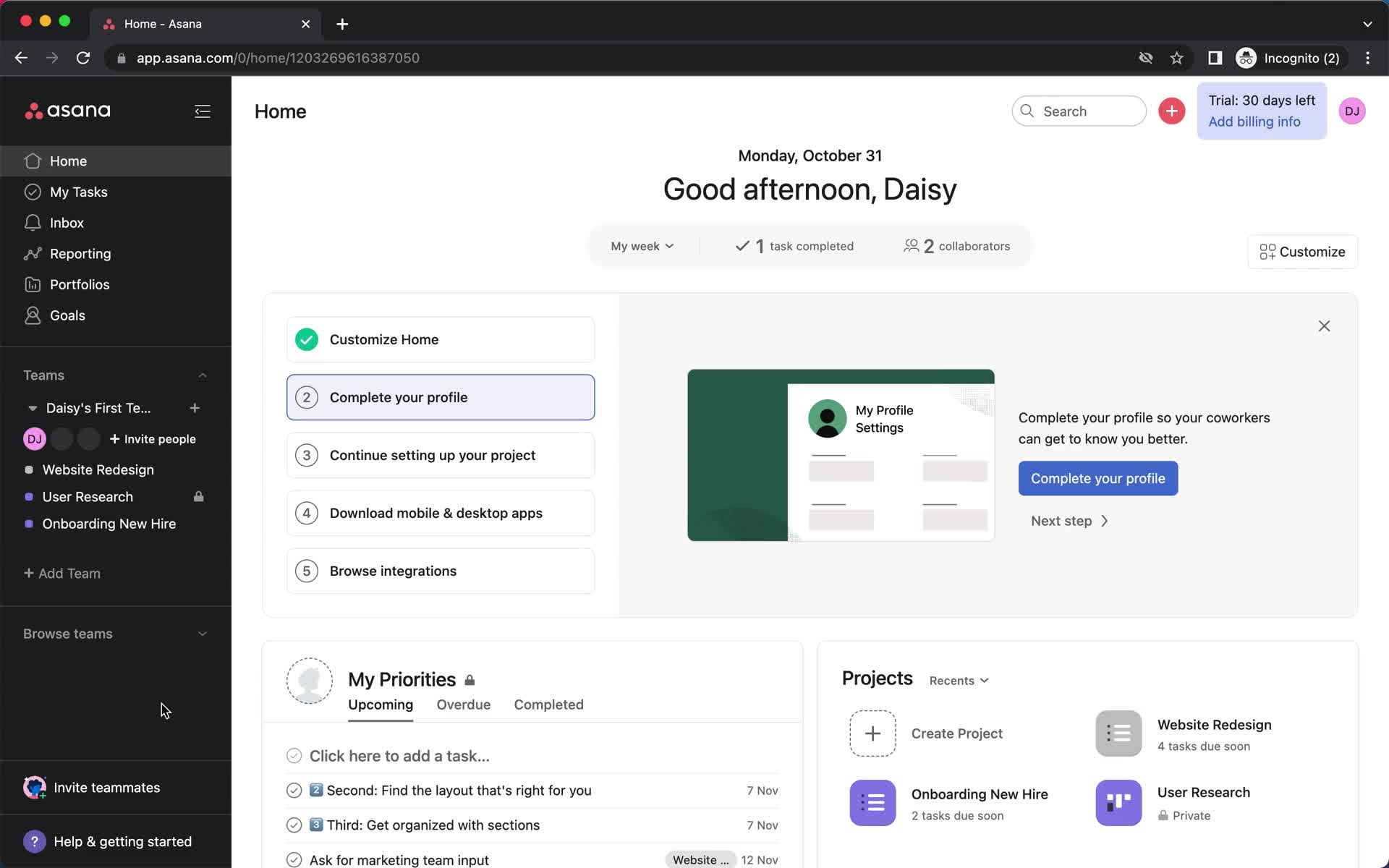Screen dimensions: 1389x868
Task: Click the circle of 'Click here to add a task'
Action: pyautogui.click(x=294, y=756)
